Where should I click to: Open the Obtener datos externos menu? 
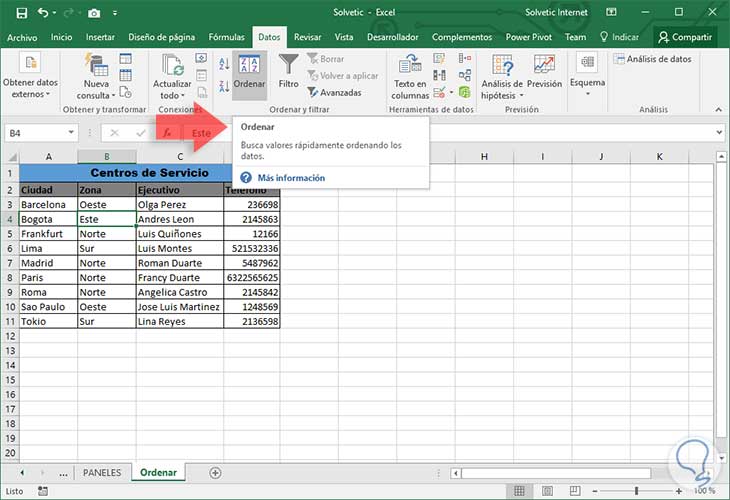point(30,75)
